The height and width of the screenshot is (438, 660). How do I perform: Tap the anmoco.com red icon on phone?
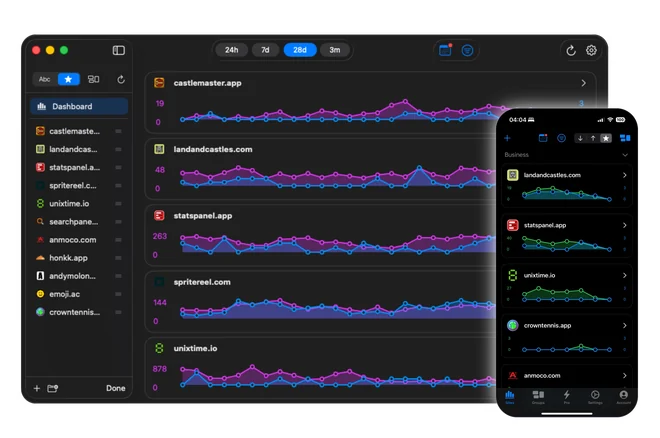pyautogui.click(x=512, y=375)
